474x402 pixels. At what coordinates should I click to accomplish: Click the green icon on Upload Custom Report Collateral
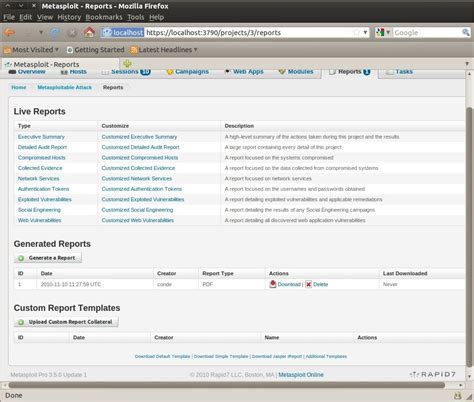coord(21,322)
